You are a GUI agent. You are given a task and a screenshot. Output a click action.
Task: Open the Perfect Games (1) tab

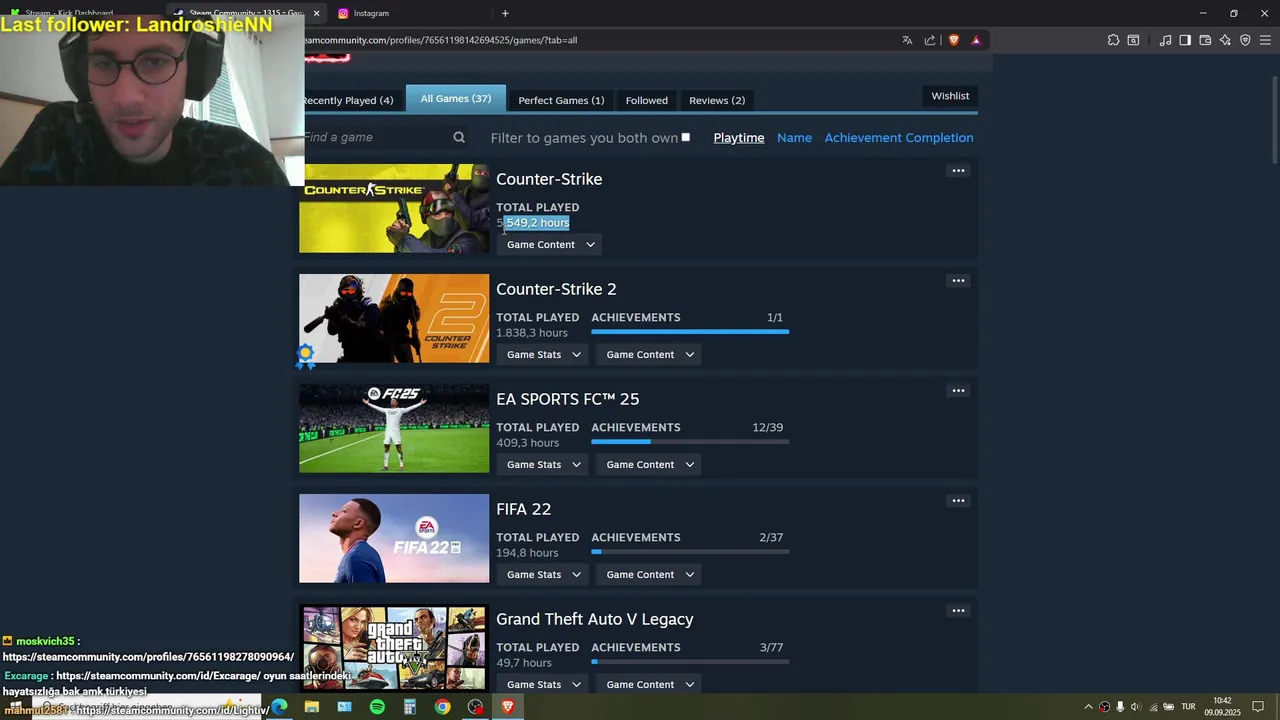point(561,100)
